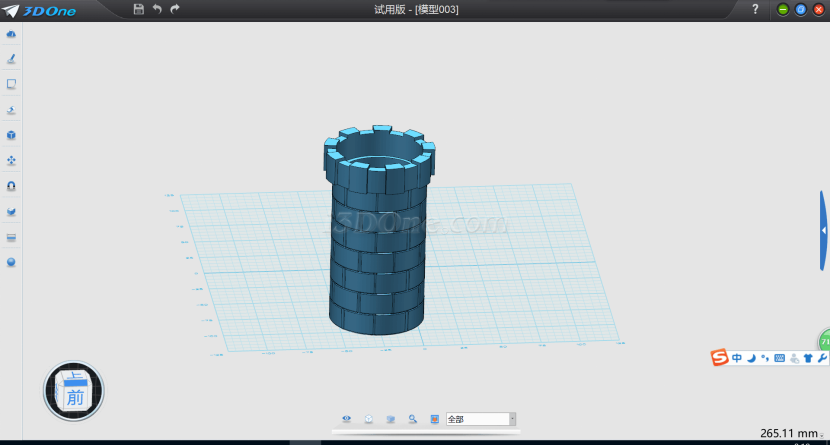Screen dimensions: 830x446
Task: Open the blue sphere material tool
Action: tap(11, 262)
